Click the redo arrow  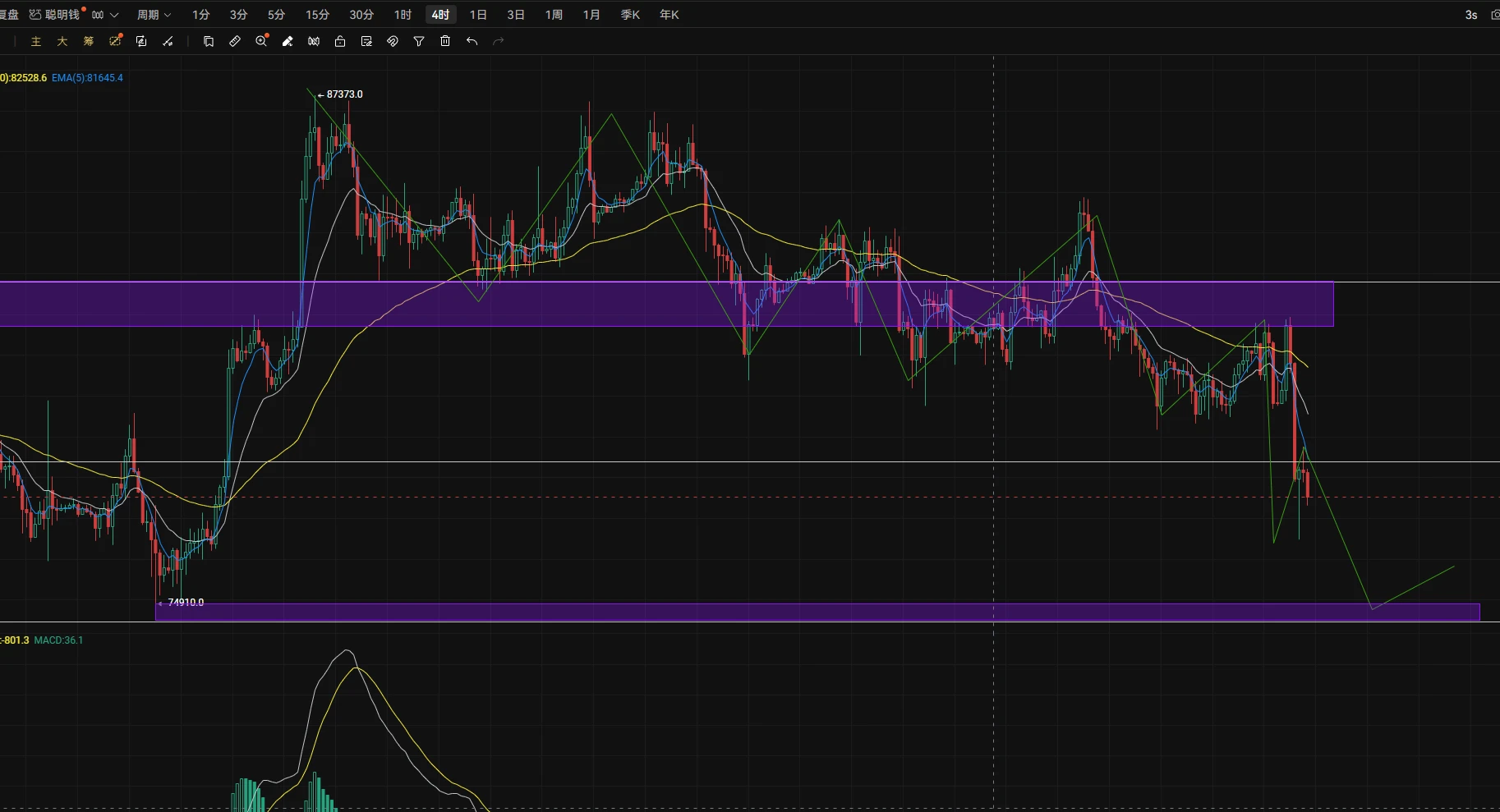coord(498,41)
